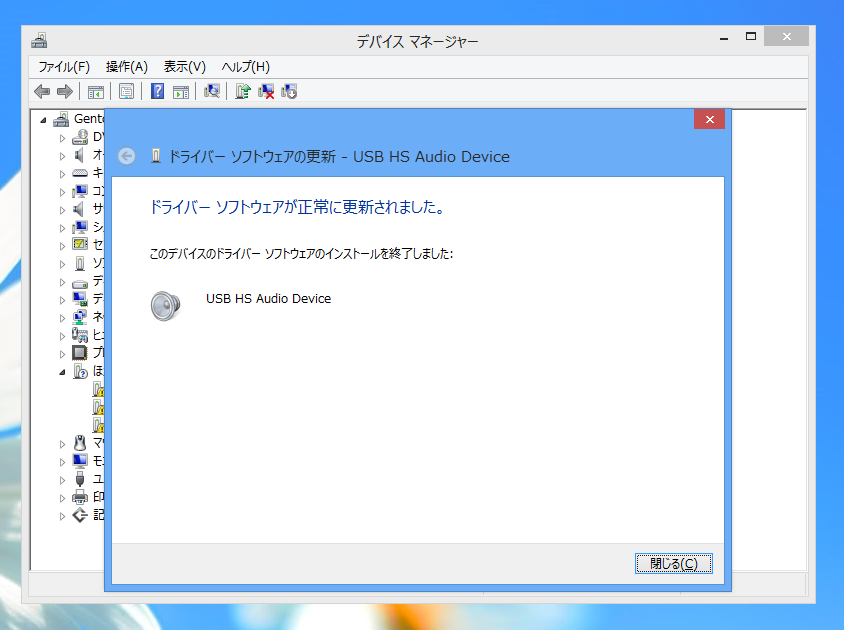Click Update driver software toolbar icon
This screenshot has height=630, width=844.
point(243,91)
